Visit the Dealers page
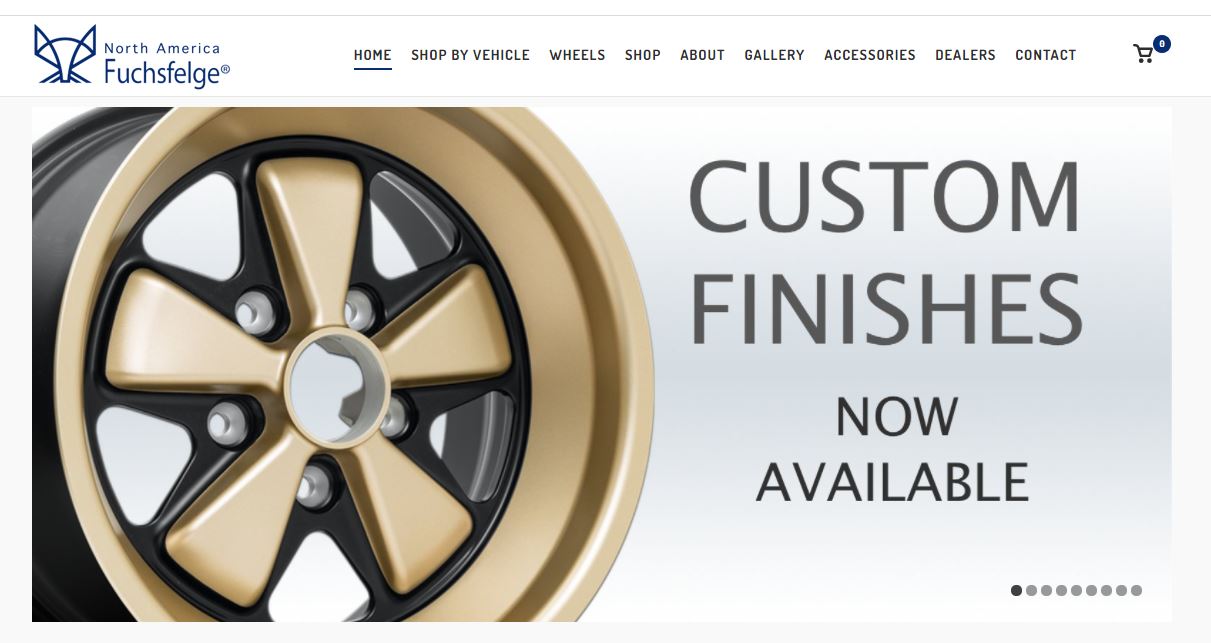The image size is (1211, 643). coord(965,55)
